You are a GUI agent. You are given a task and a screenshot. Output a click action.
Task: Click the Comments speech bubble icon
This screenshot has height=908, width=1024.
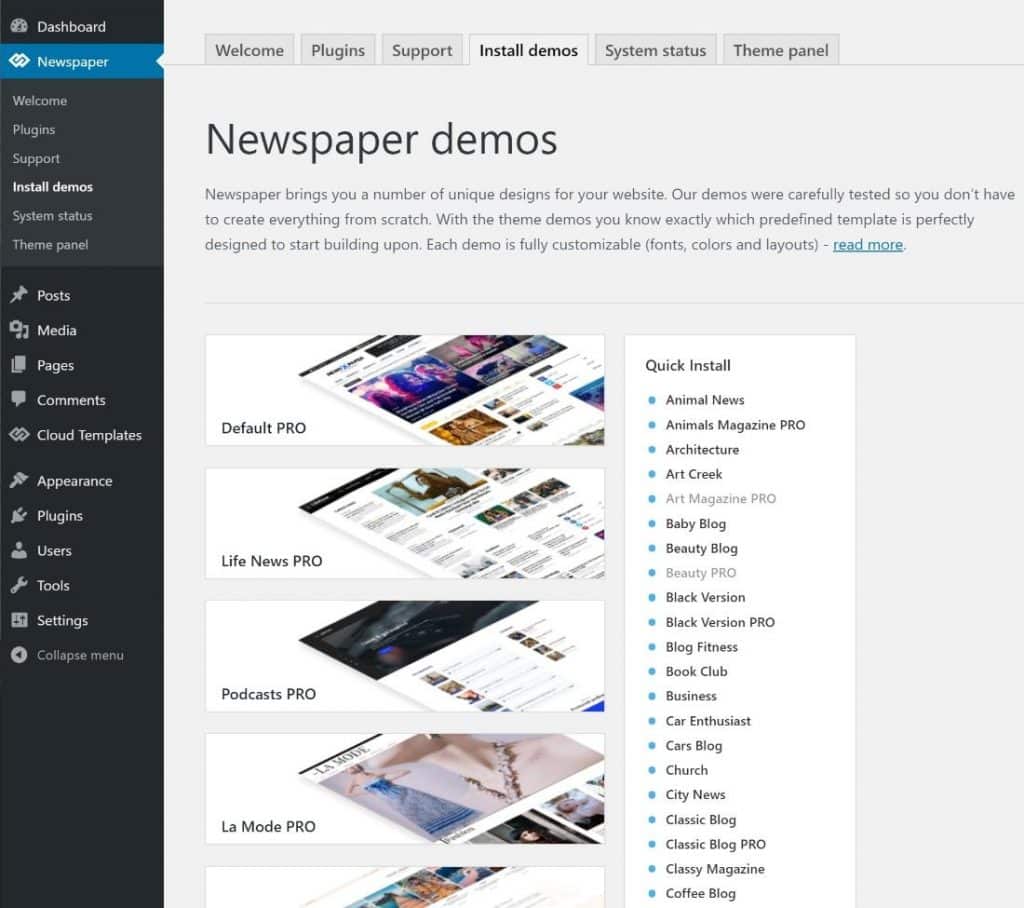(19, 399)
